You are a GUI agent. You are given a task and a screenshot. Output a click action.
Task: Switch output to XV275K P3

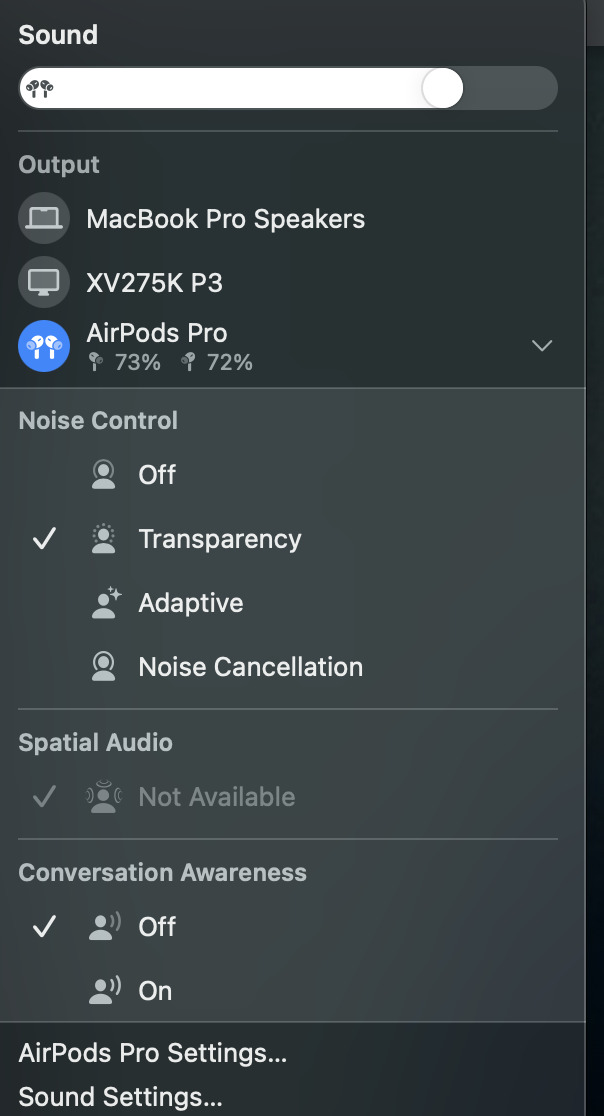pyautogui.click(x=155, y=283)
